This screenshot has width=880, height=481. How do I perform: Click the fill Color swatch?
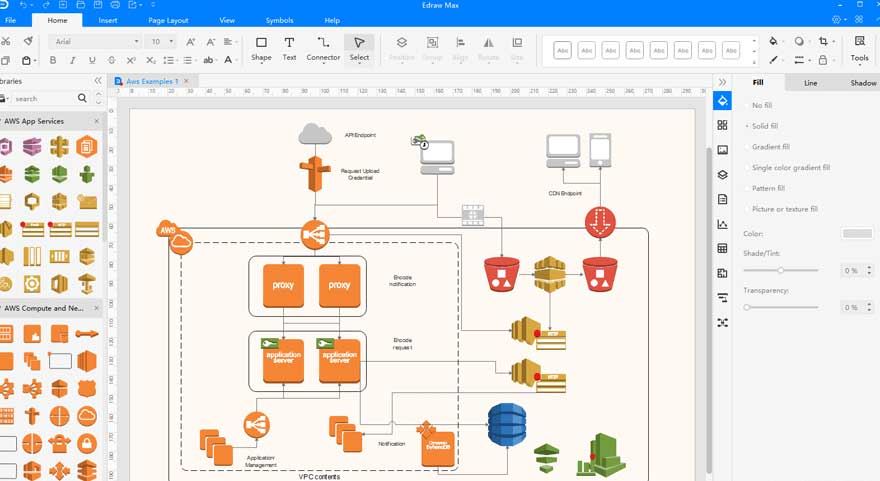tap(857, 234)
